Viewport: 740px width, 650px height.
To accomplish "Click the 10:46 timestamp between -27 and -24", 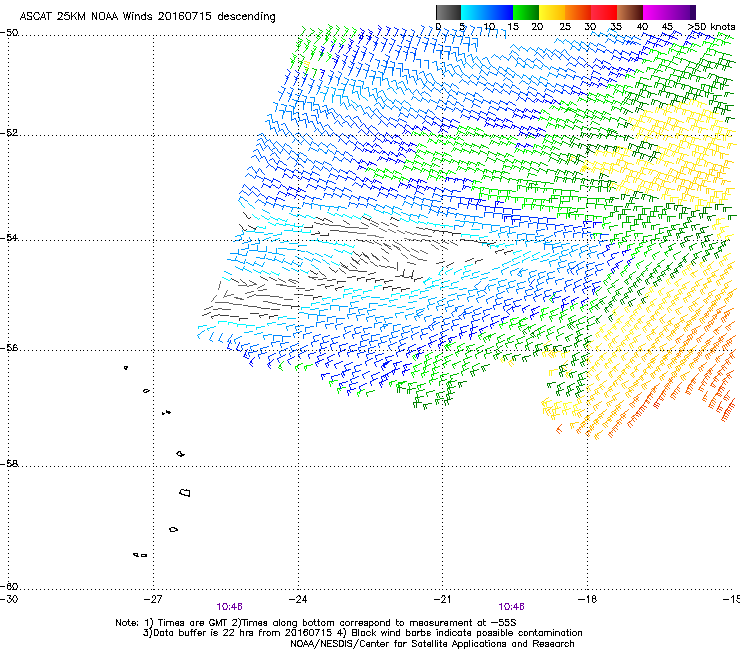I will pos(229,607).
